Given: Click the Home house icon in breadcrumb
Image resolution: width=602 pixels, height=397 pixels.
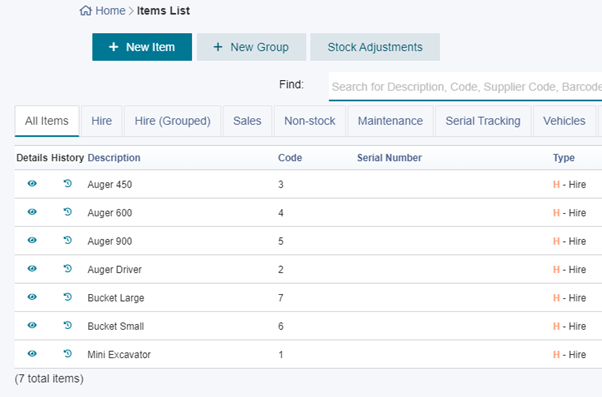Looking at the screenshot, I should coord(86,10).
